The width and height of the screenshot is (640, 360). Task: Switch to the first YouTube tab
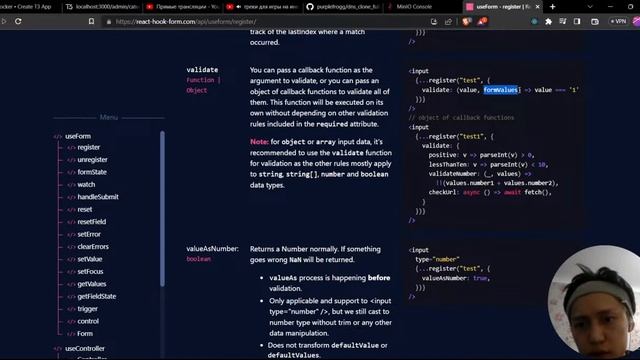point(183,7)
